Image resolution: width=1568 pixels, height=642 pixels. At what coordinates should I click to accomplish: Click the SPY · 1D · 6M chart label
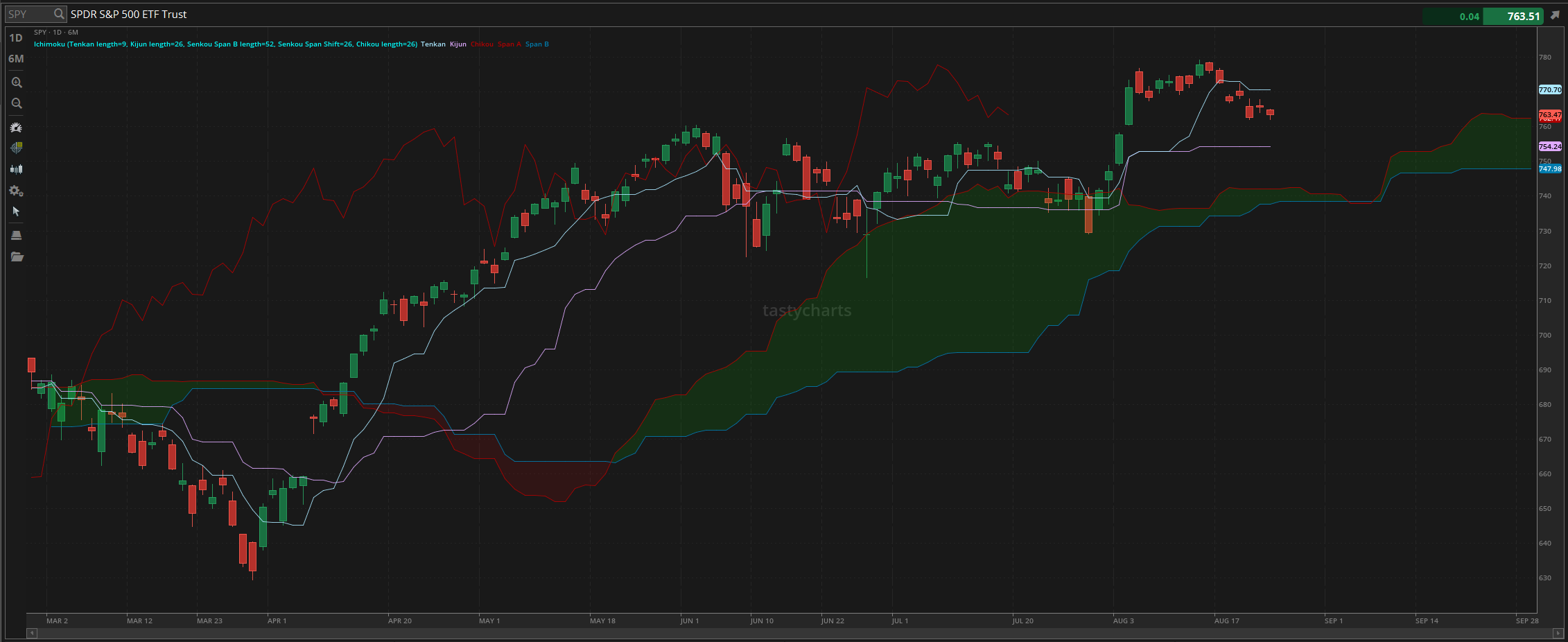pos(56,33)
